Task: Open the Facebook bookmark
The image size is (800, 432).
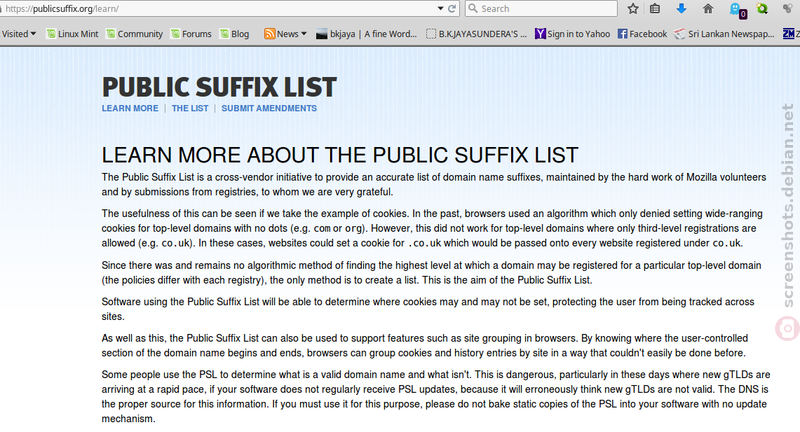Action: [642, 34]
